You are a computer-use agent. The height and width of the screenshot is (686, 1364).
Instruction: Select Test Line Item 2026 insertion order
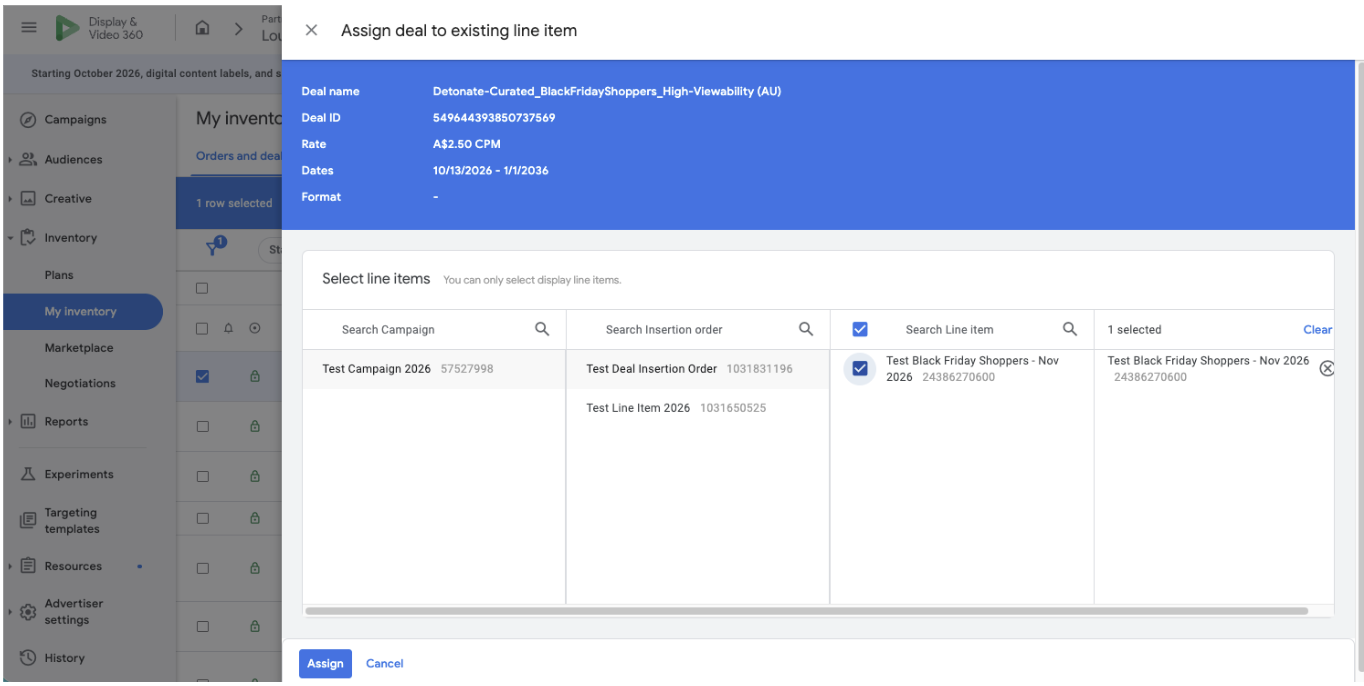[698, 408]
